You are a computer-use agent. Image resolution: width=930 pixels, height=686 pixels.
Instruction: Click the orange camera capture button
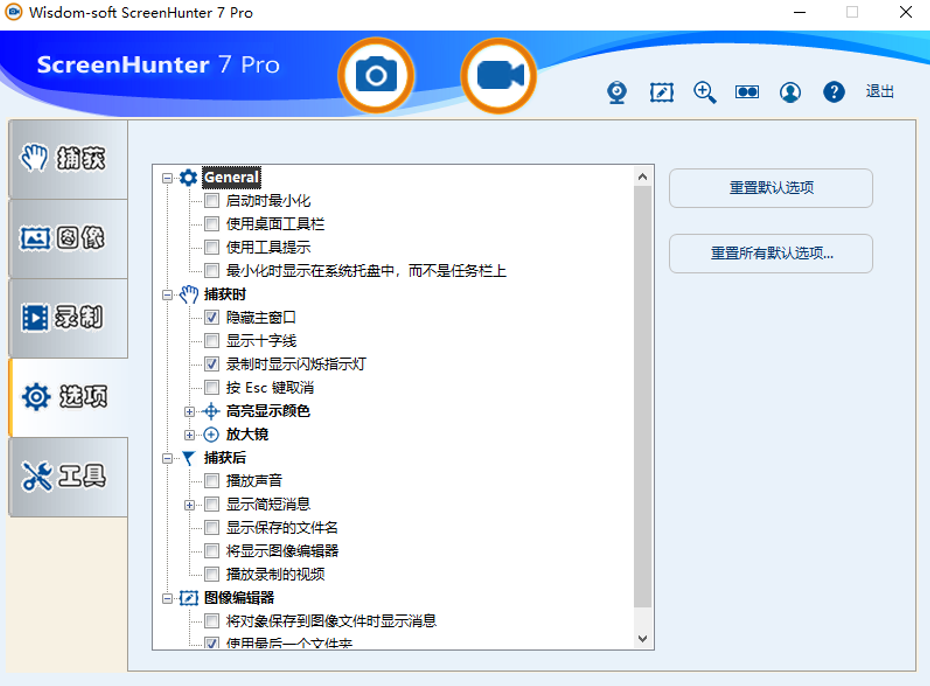[376, 75]
